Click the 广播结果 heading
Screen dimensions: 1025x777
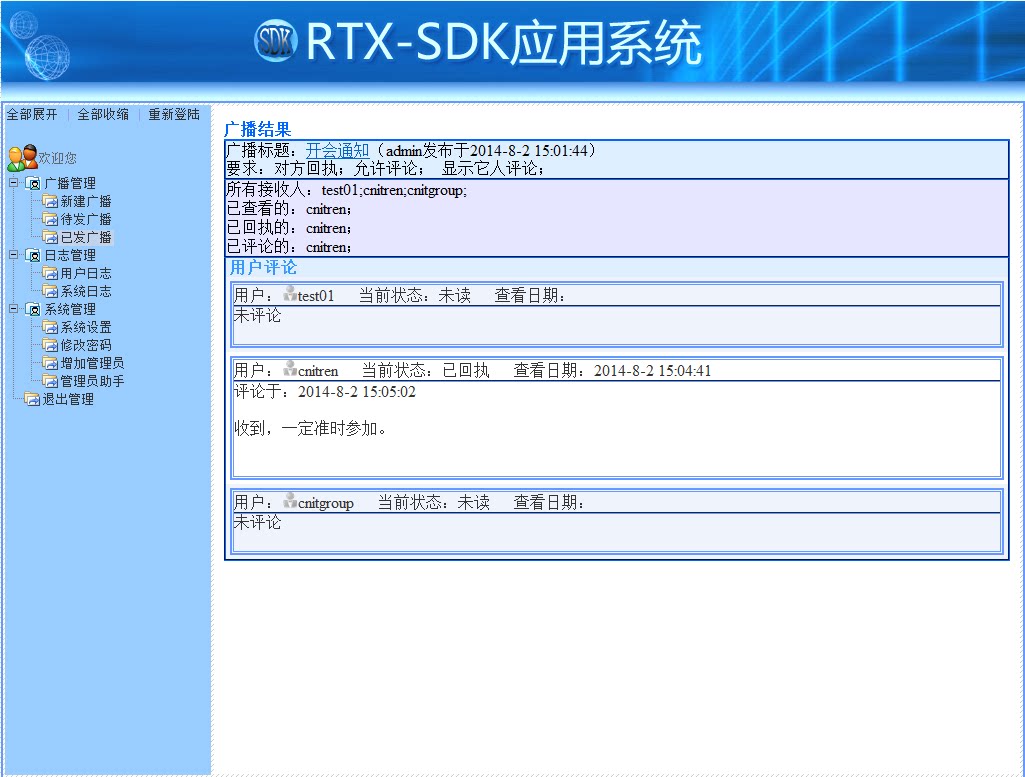coord(258,129)
